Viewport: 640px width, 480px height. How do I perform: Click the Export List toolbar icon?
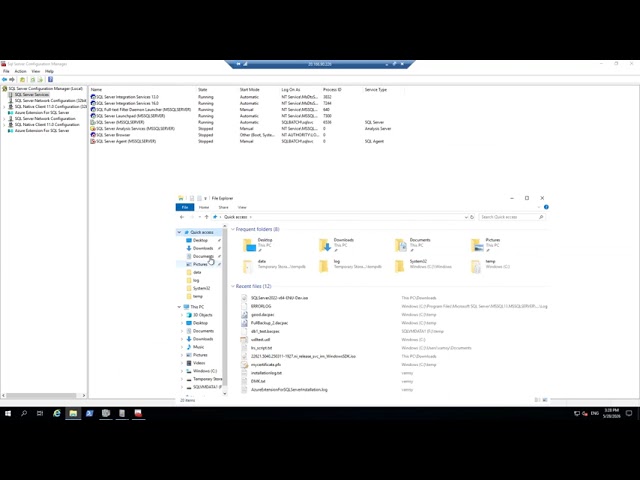tap(40, 80)
